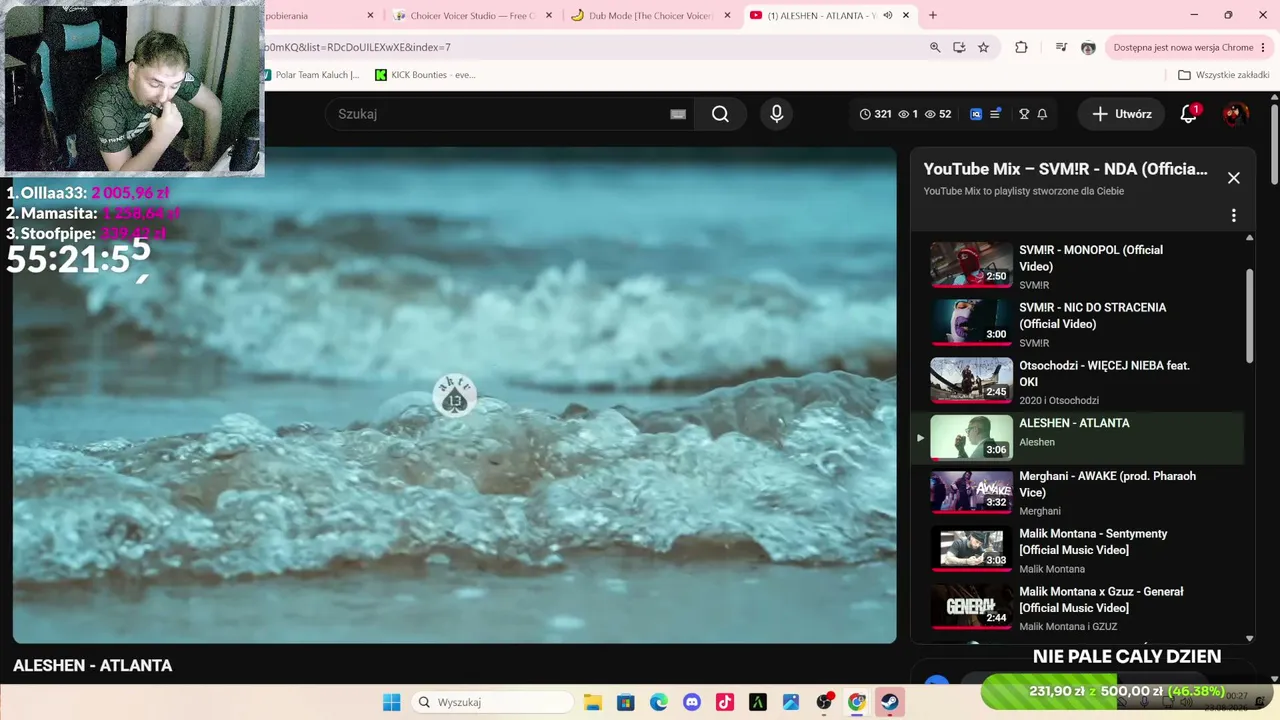
Task: Open Steam from the taskbar
Action: [889, 702]
